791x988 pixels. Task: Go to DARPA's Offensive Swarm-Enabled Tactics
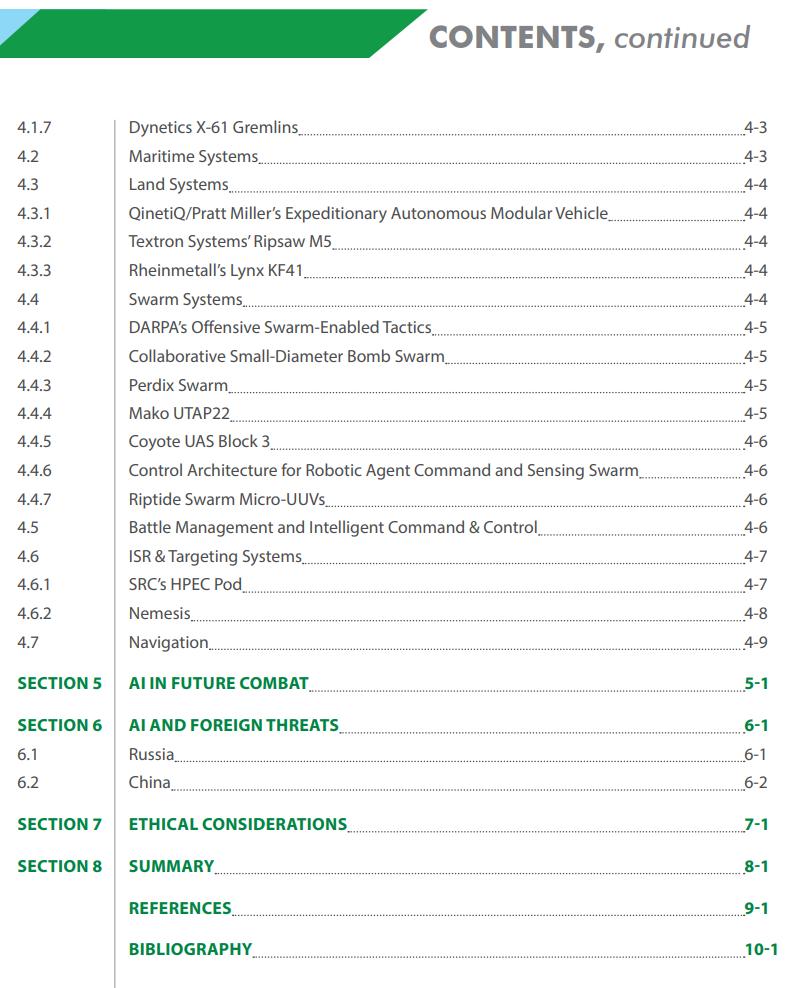[280, 328]
